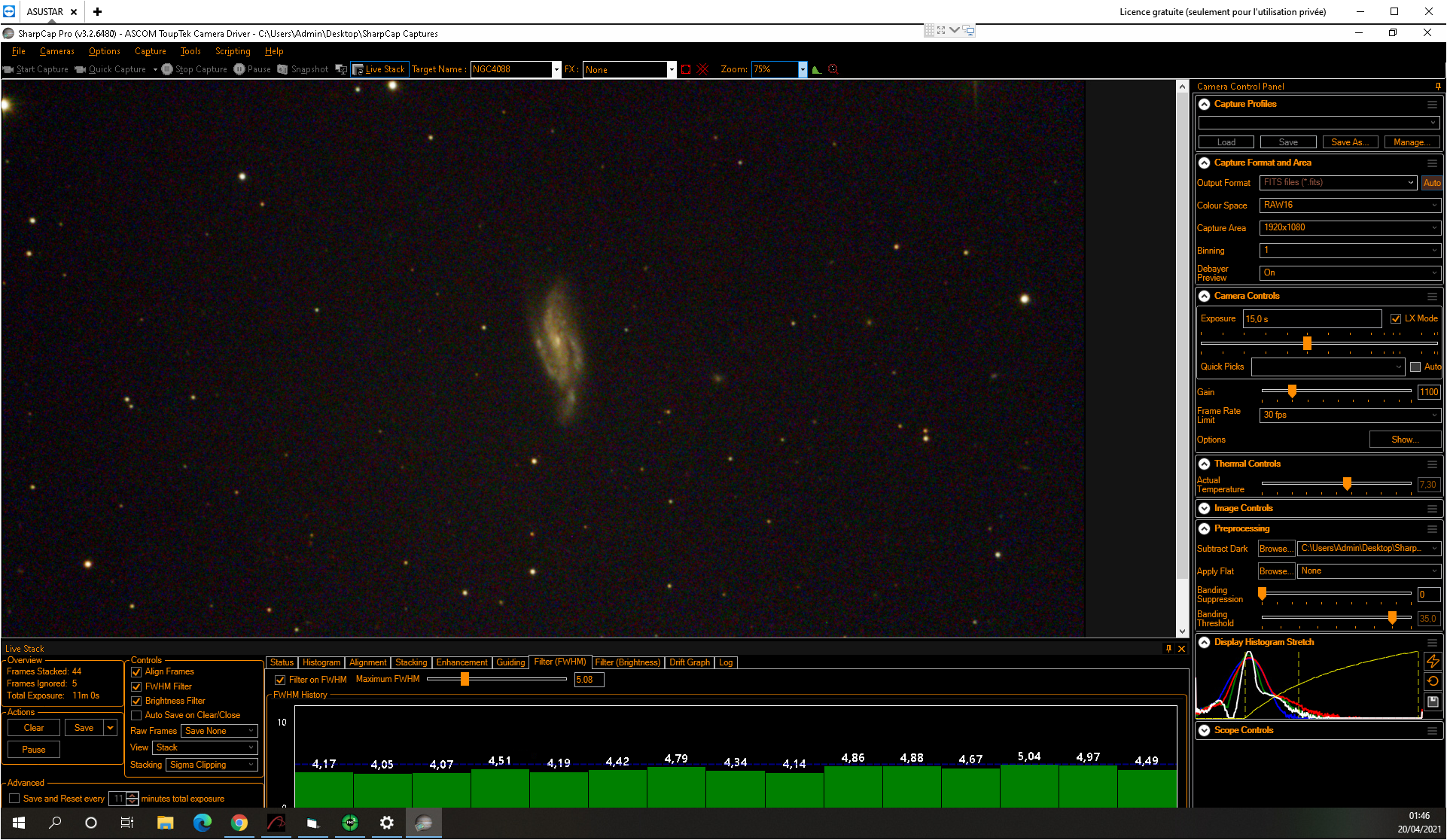The height and width of the screenshot is (840, 1447).
Task: Uncheck the Align Frames checkbox
Action: point(136,672)
